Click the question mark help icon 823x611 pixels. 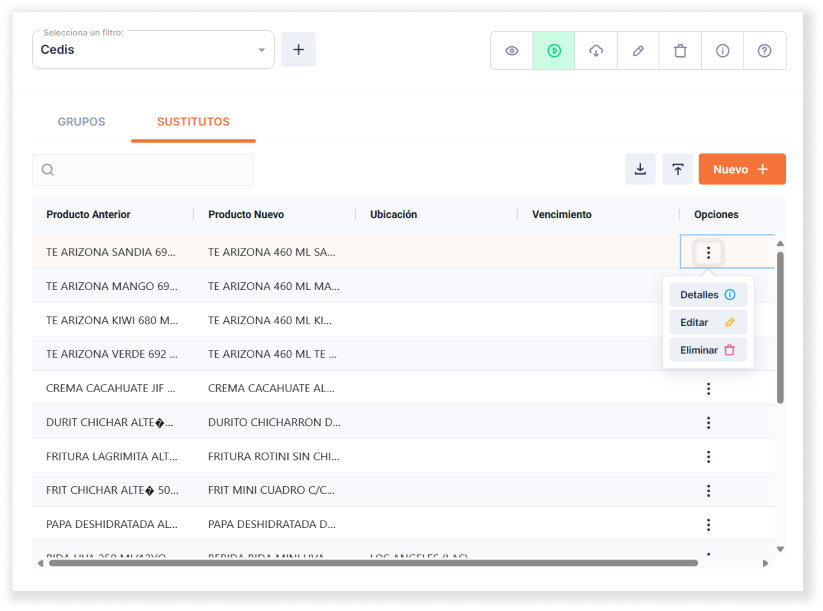click(x=764, y=50)
